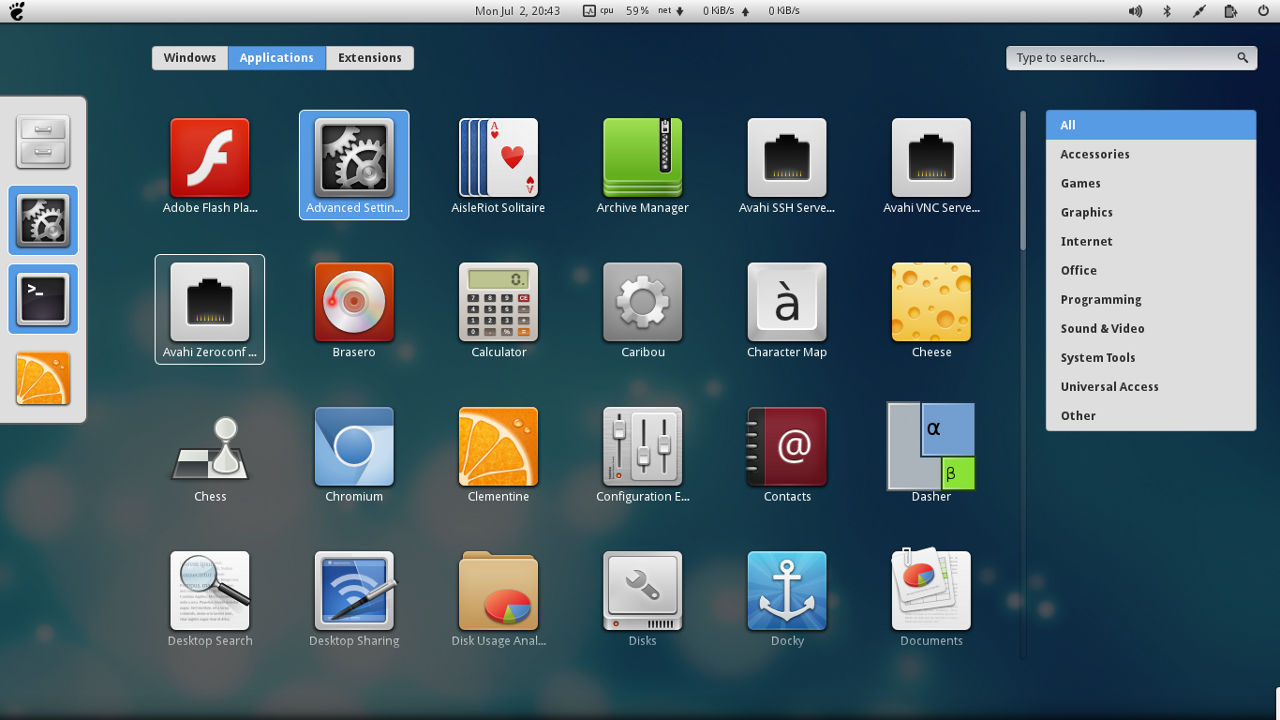
Task: Switch to Extensions tab
Action: pos(370,58)
